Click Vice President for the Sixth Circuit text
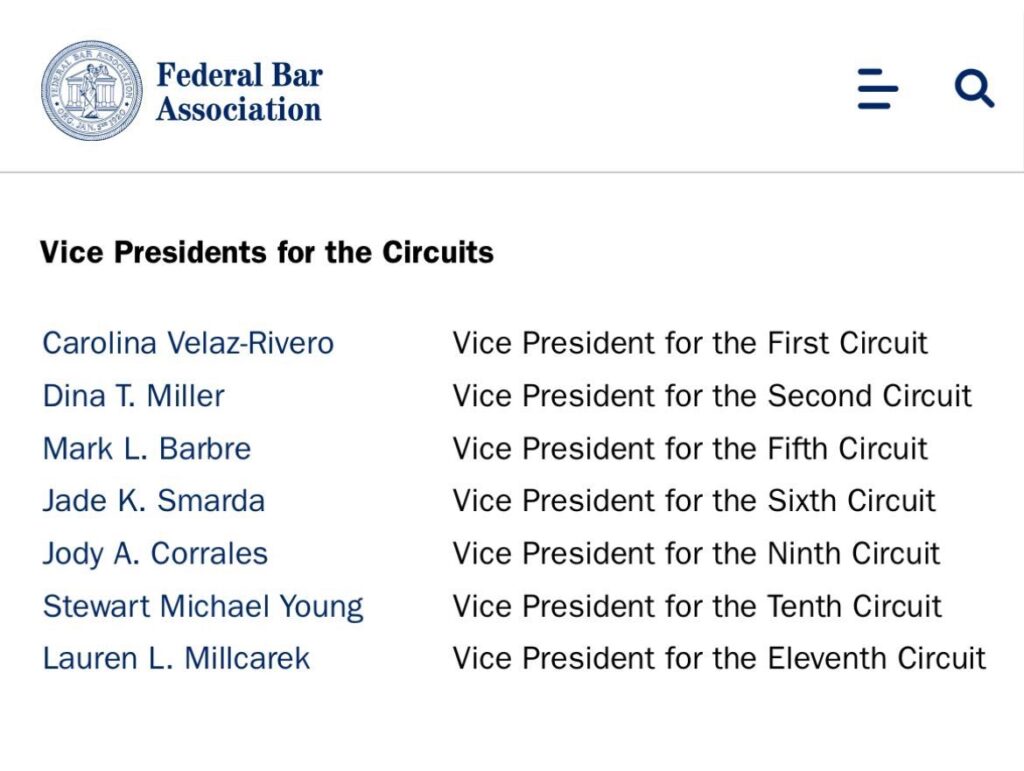Screen dimensions: 1024x771 click(x=694, y=501)
